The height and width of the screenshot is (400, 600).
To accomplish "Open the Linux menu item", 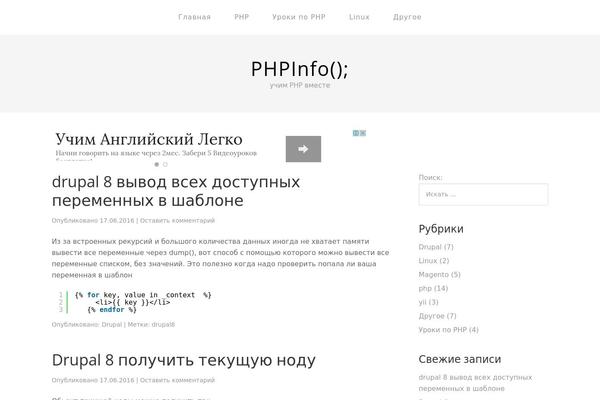I will [x=359, y=17].
